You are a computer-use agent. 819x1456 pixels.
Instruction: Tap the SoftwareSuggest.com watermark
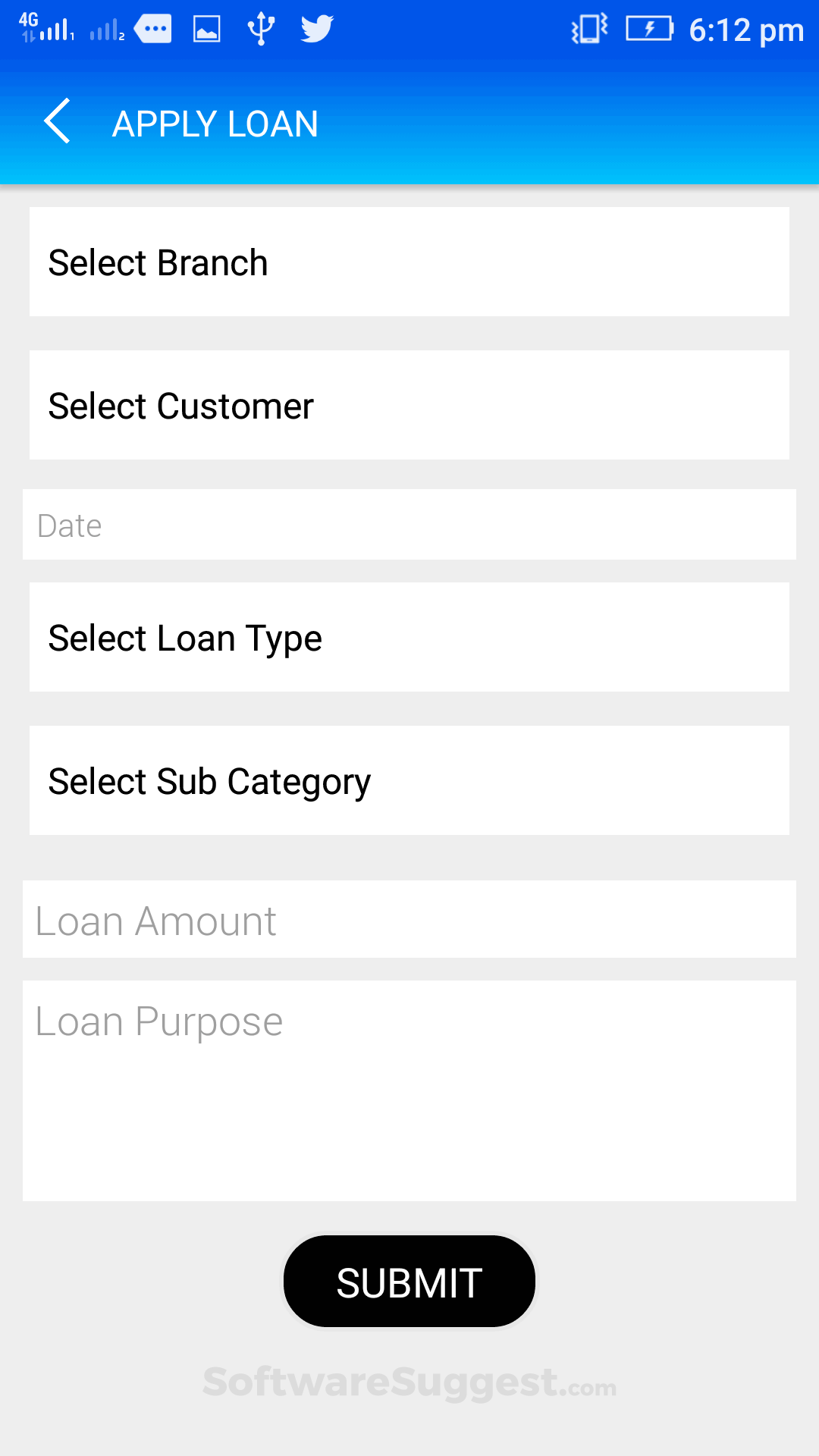(409, 1382)
